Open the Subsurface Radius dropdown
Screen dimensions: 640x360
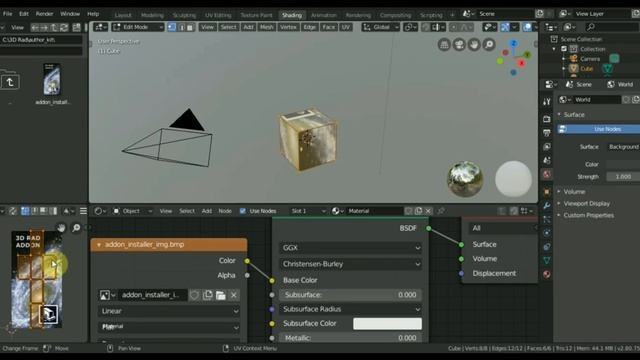[x=351, y=309]
